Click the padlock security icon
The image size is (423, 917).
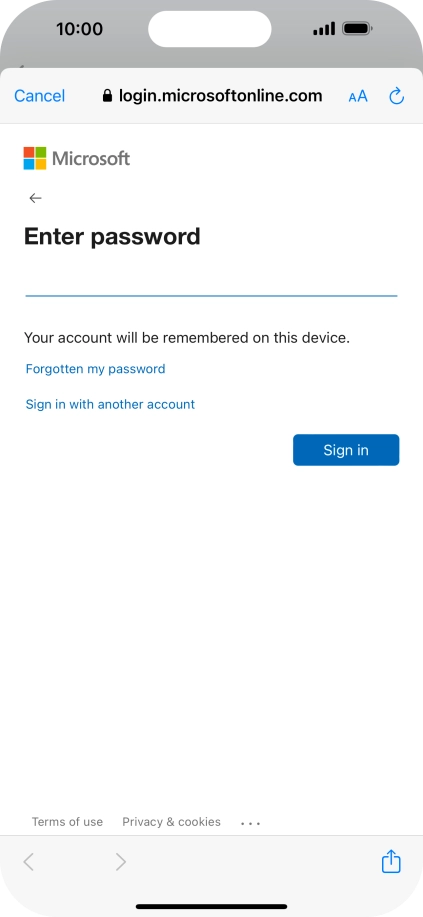point(107,96)
